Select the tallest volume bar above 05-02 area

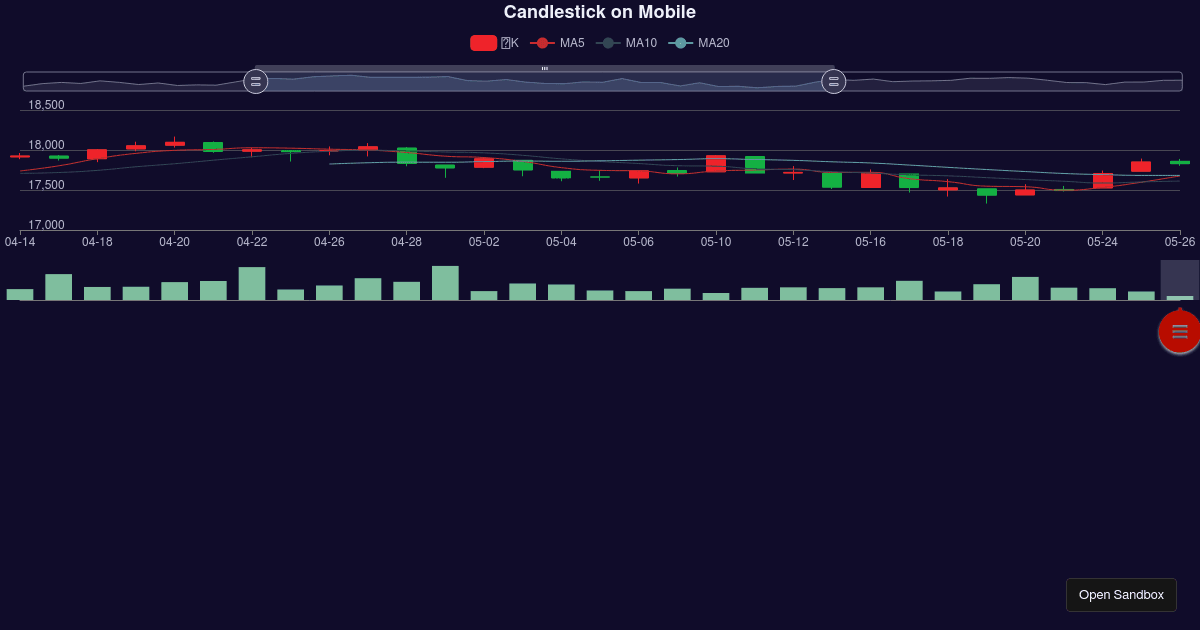(x=445, y=283)
